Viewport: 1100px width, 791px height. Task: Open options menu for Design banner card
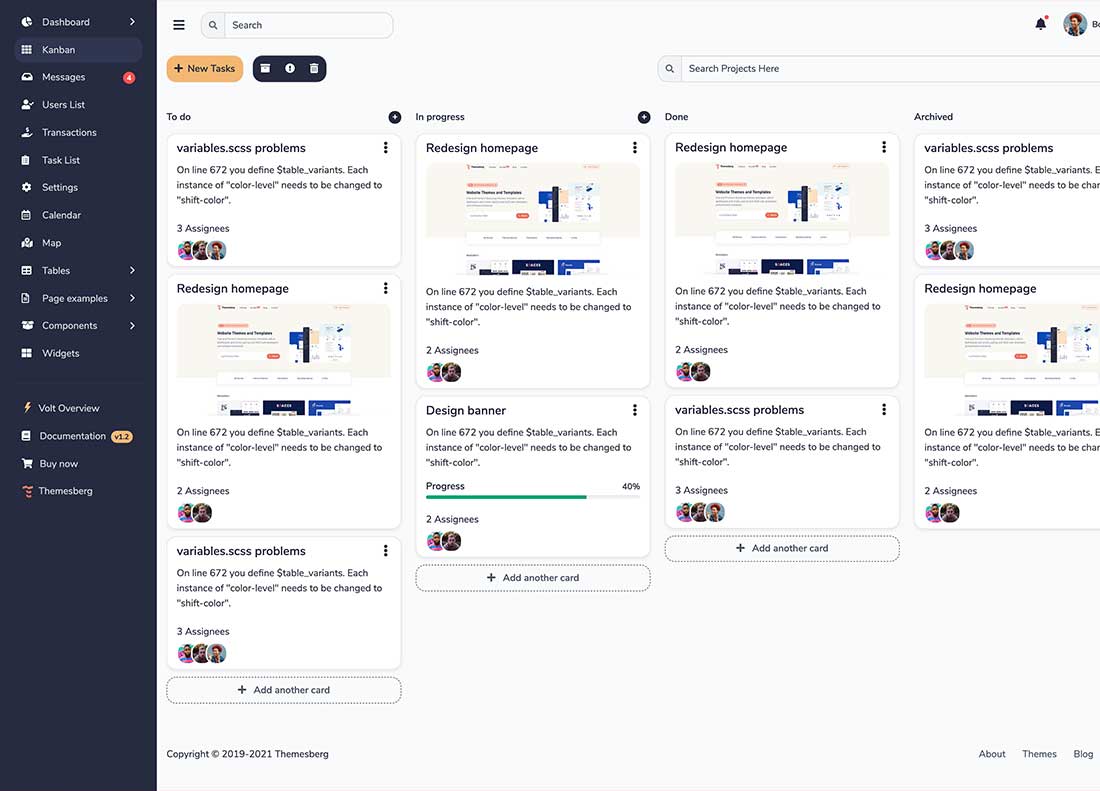pyautogui.click(x=635, y=410)
